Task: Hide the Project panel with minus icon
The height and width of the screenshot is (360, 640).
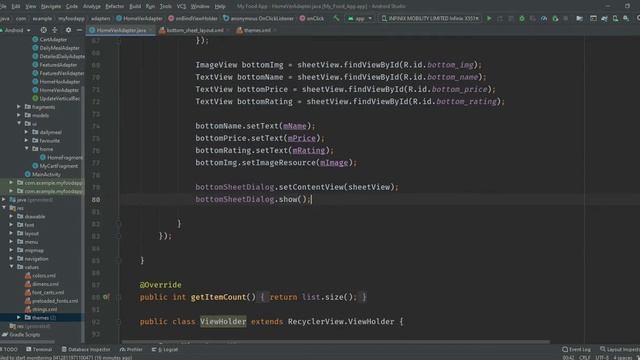Action: 79,30
